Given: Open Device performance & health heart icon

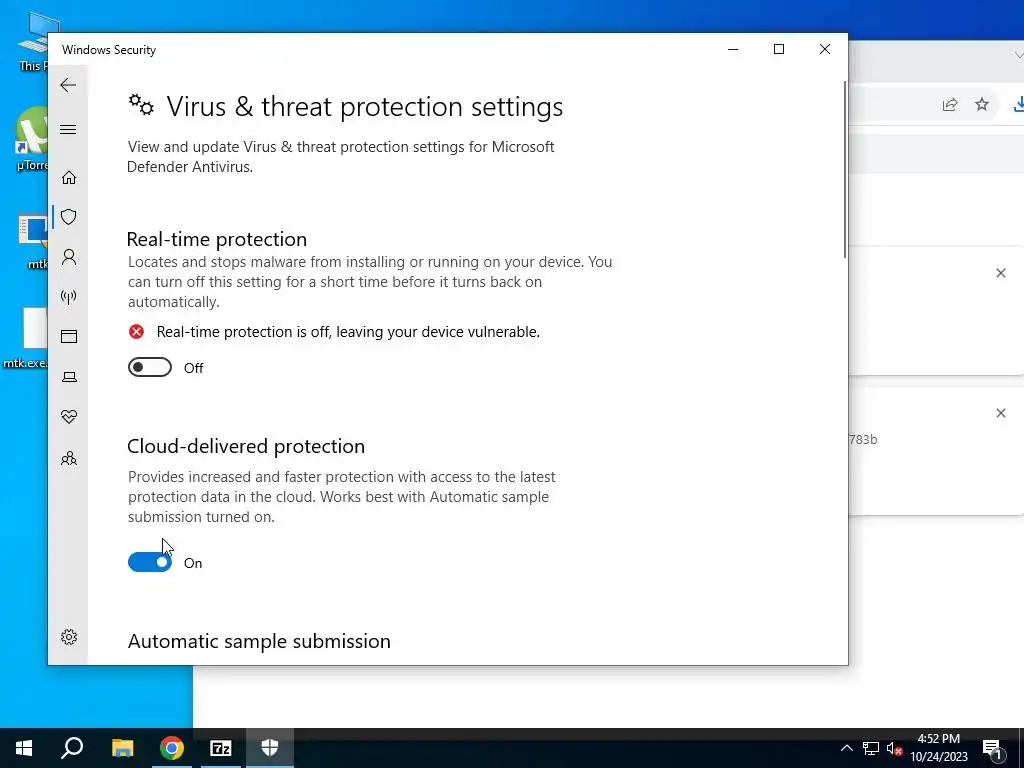Looking at the screenshot, I should click(x=69, y=417).
